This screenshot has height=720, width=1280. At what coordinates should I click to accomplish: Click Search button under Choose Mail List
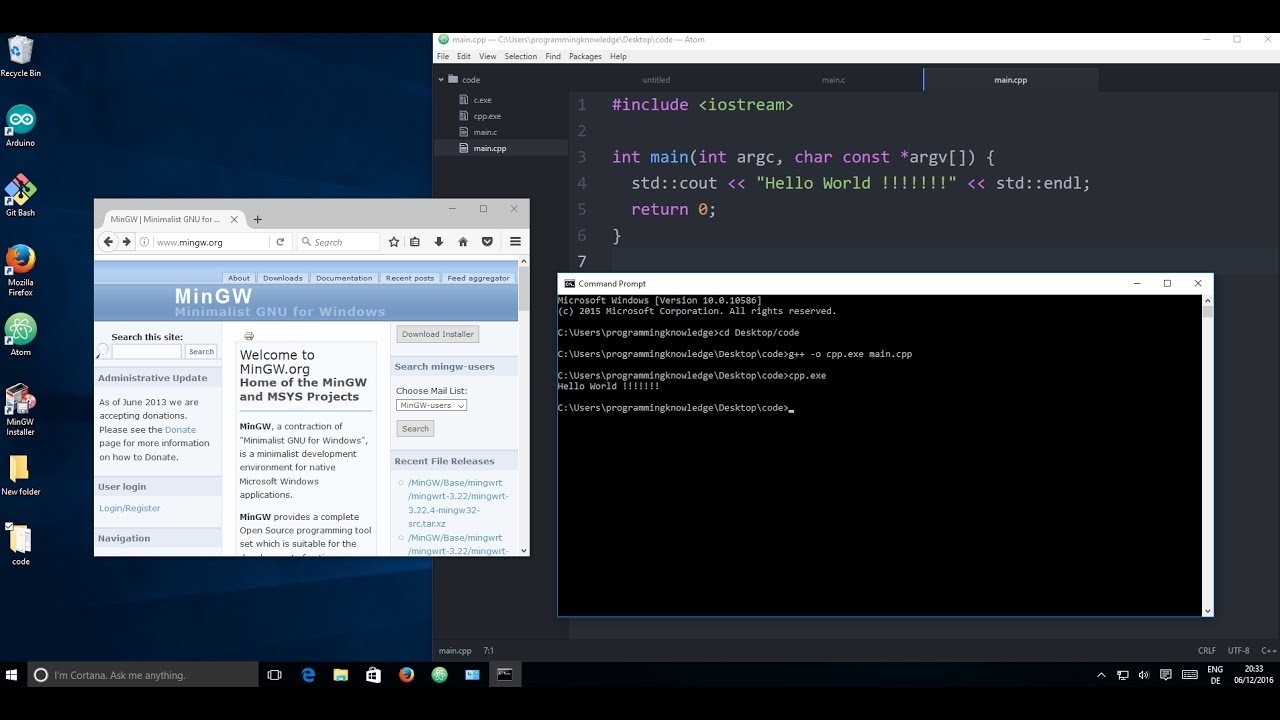[415, 429]
